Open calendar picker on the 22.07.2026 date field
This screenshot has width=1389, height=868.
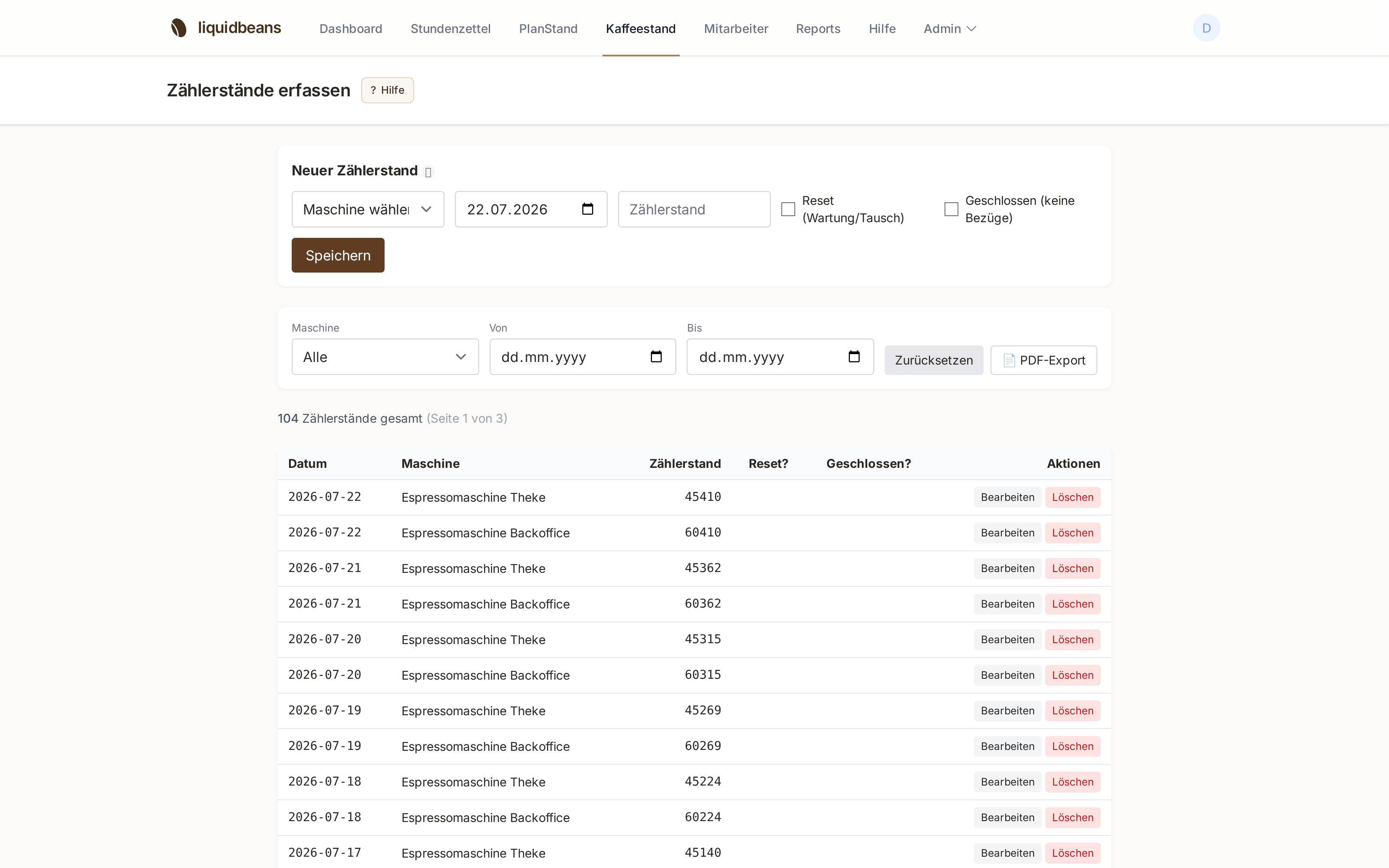[587, 209]
